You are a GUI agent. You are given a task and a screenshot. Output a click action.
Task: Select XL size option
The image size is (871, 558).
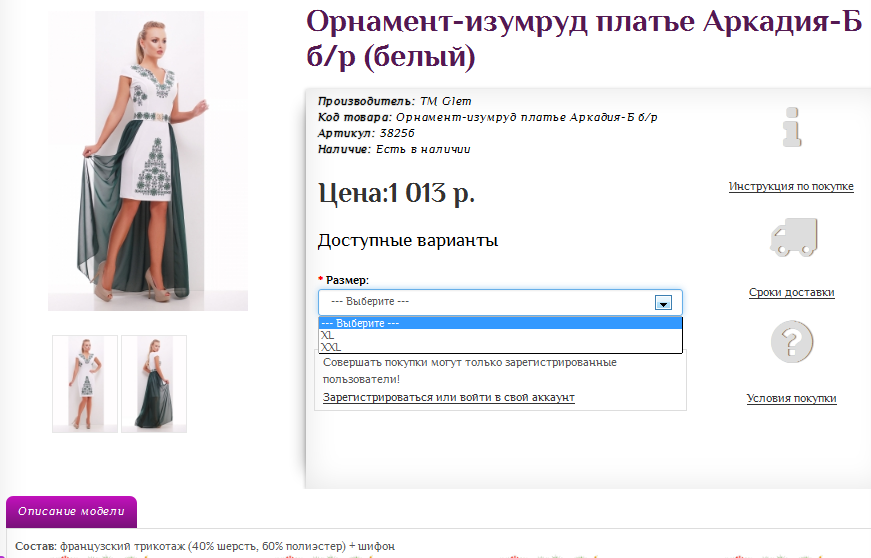click(500, 335)
